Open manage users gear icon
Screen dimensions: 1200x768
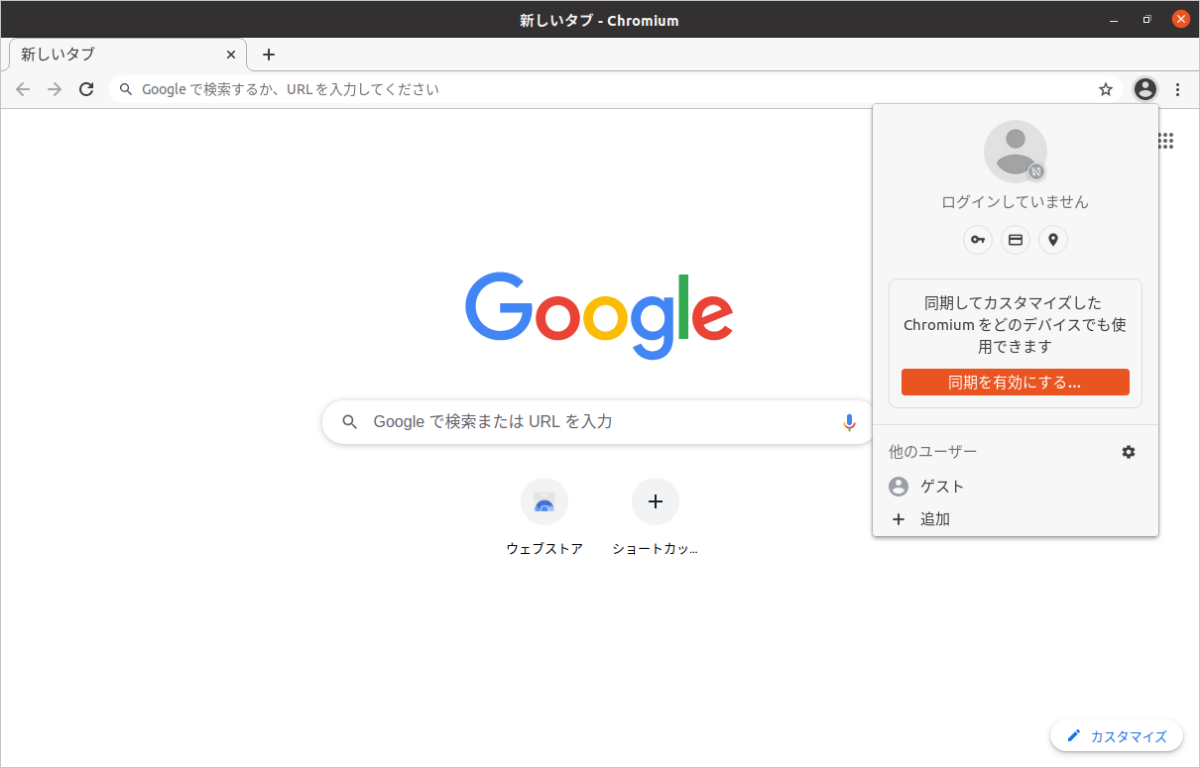1129,452
